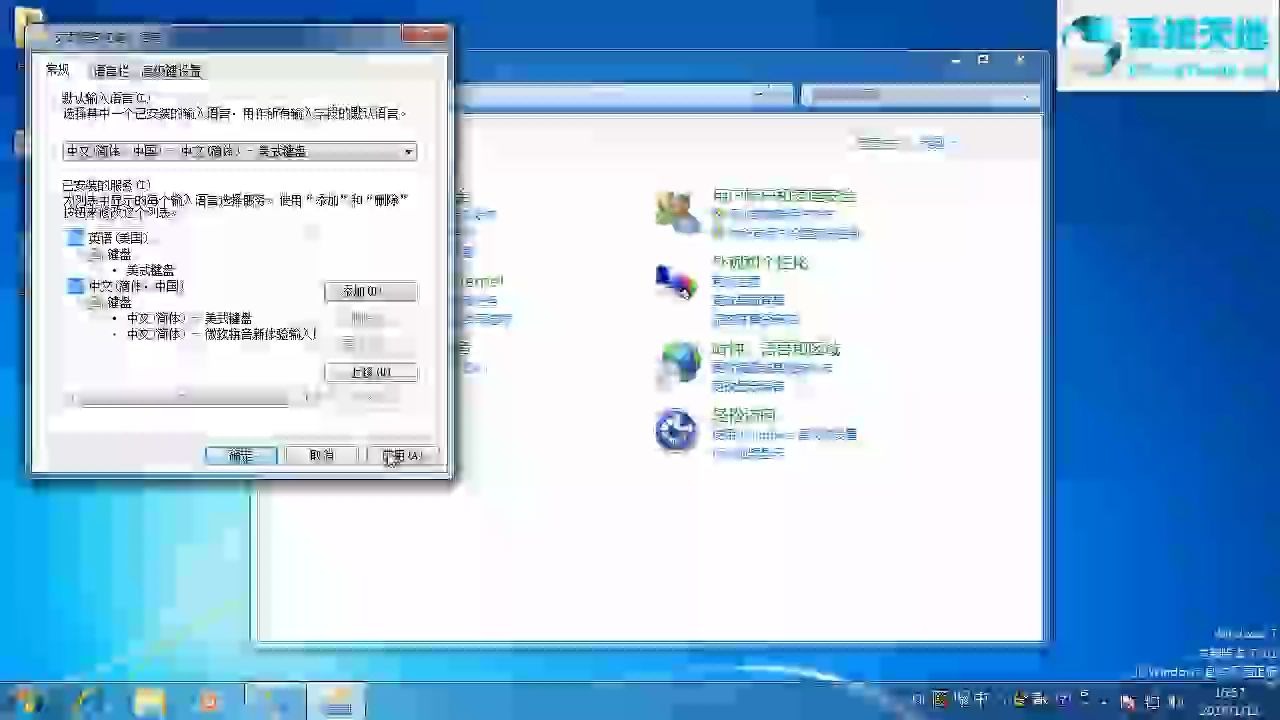
Task: Switch to the 高级键设置 tab
Action: tap(172, 71)
